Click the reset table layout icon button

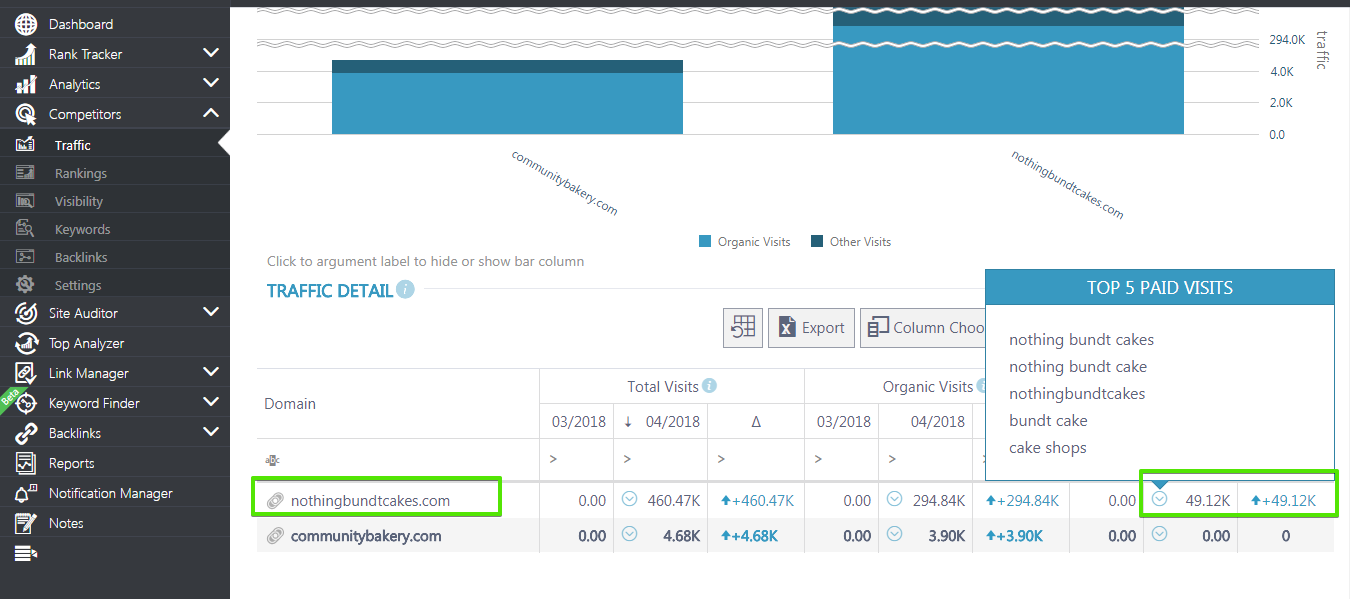743,328
